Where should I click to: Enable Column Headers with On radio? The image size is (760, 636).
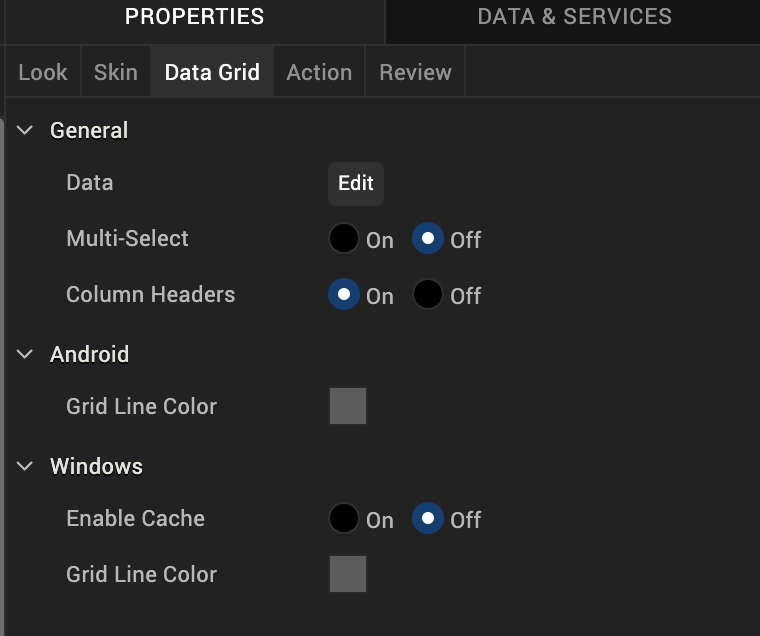[344, 295]
